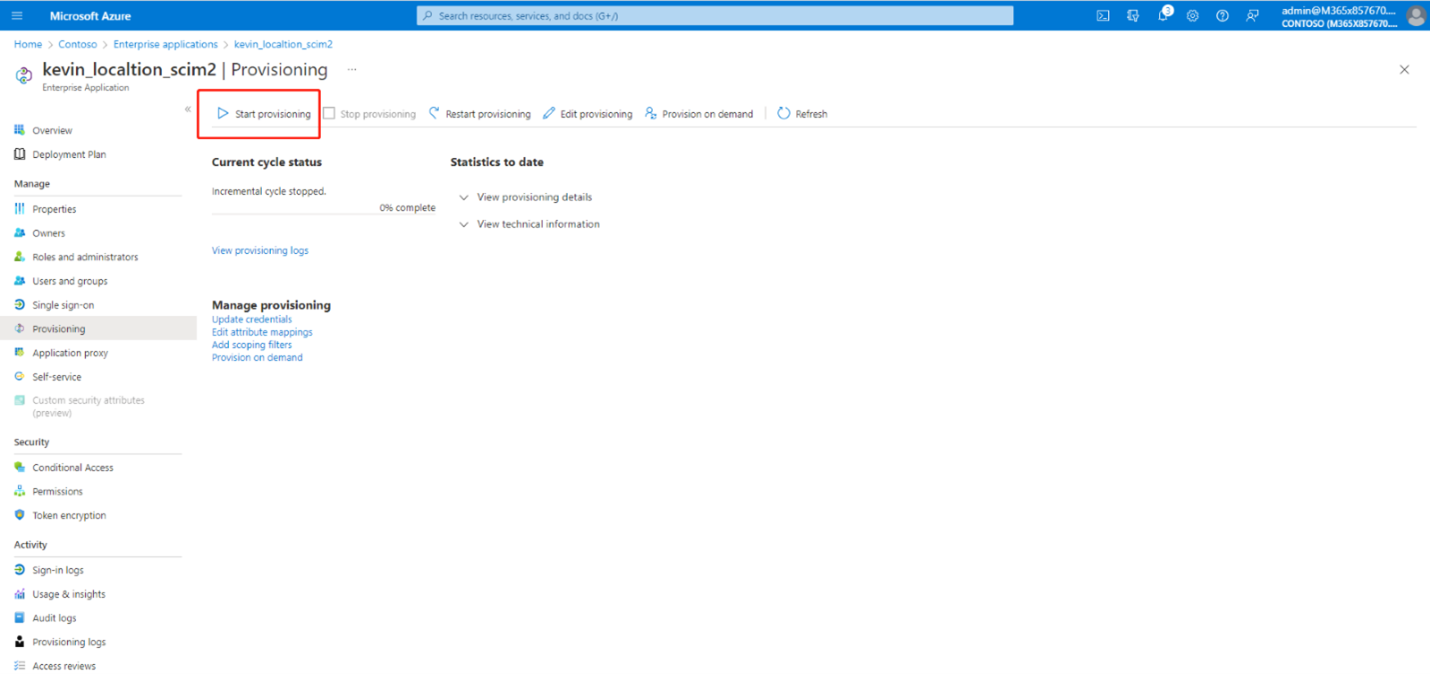Click the Application proxy icon
The width and height of the screenshot is (1430, 674).
pyautogui.click(x=20, y=353)
